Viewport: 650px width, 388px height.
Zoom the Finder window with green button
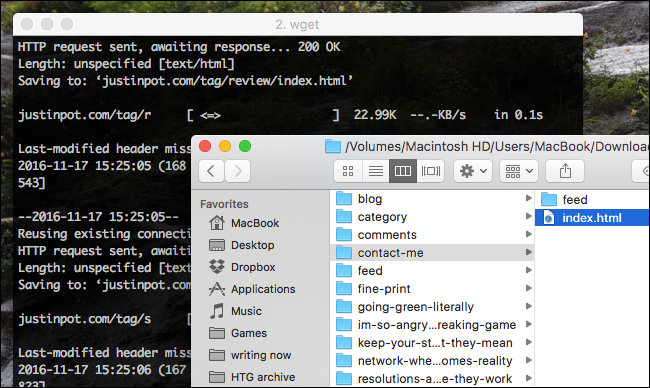click(245, 146)
